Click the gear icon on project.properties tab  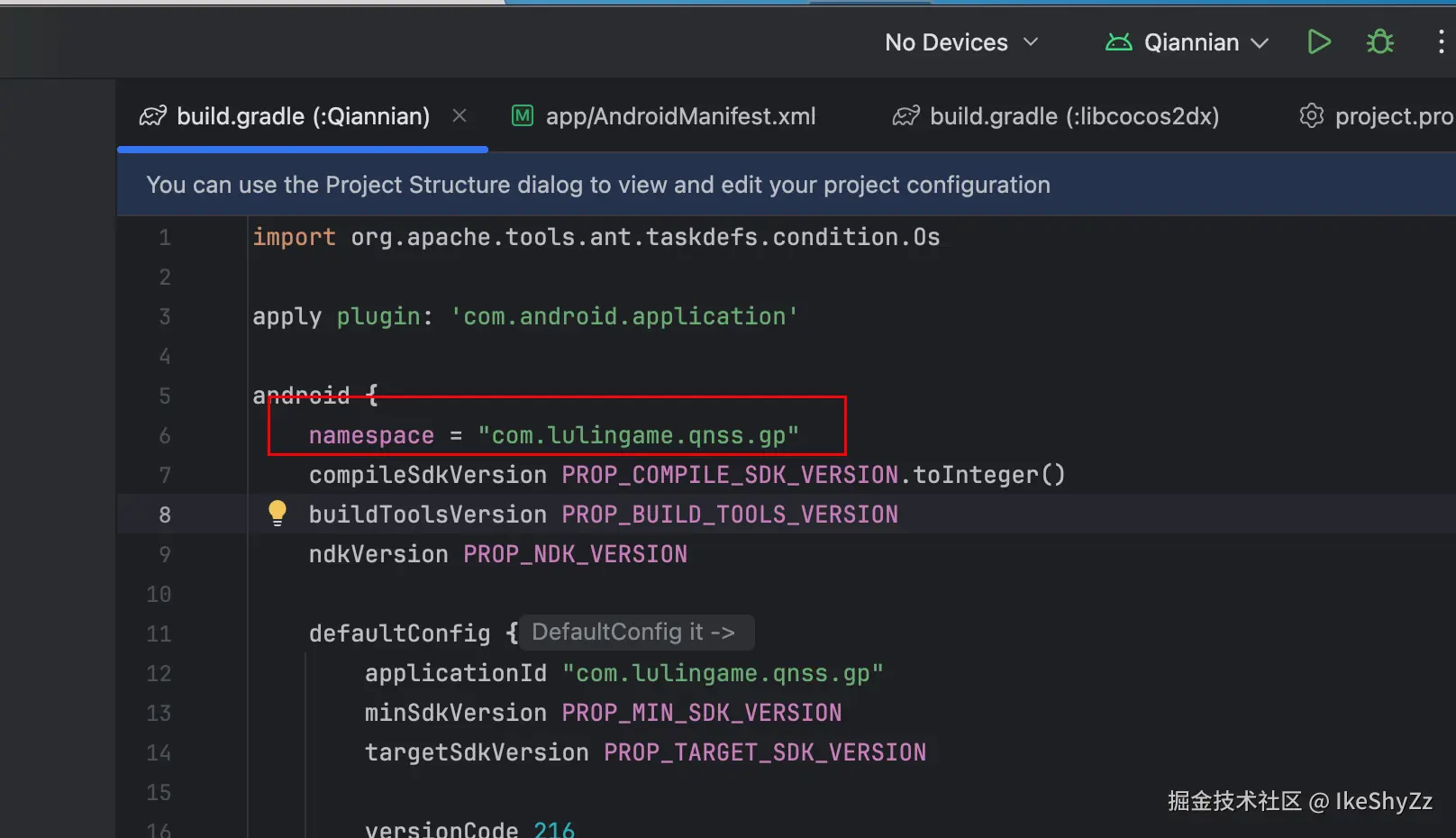tap(1312, 116)
